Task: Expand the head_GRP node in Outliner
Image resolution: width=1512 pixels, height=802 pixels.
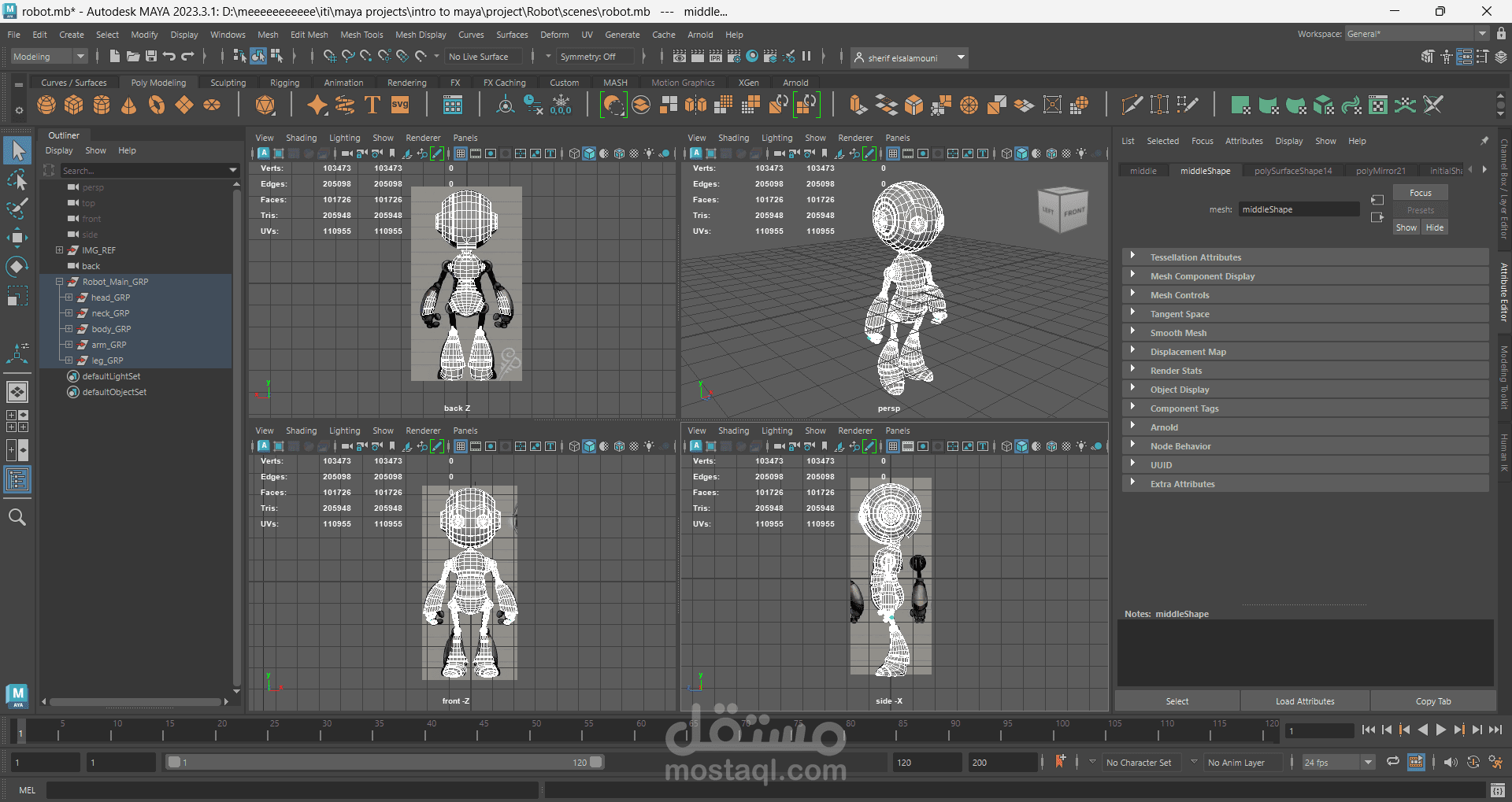Action: pyautogui.click(x=69, y=298)
